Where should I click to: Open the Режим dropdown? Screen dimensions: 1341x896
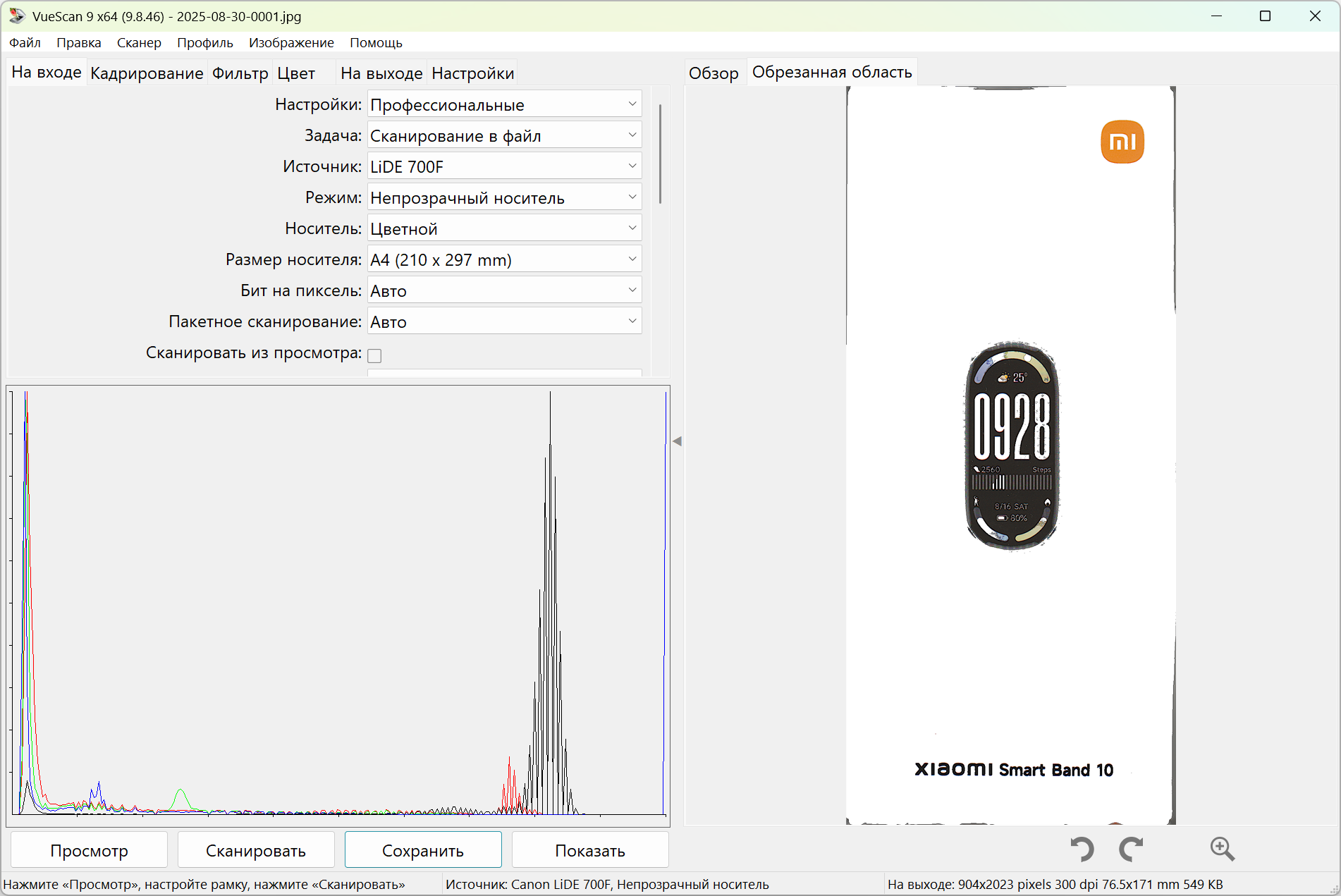[x=505, y=197]
